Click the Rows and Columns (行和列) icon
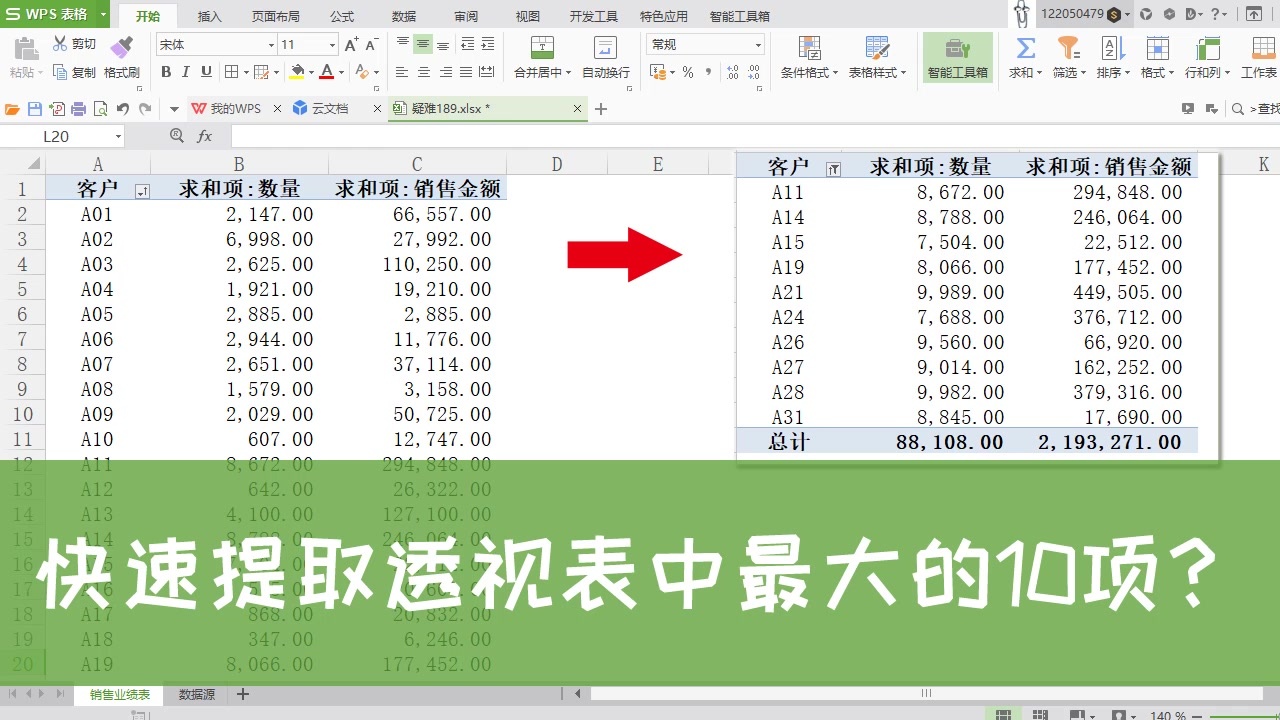The height and width of the screenshot is (720, 1280). pyautogui.click(x=1207, y=48)
